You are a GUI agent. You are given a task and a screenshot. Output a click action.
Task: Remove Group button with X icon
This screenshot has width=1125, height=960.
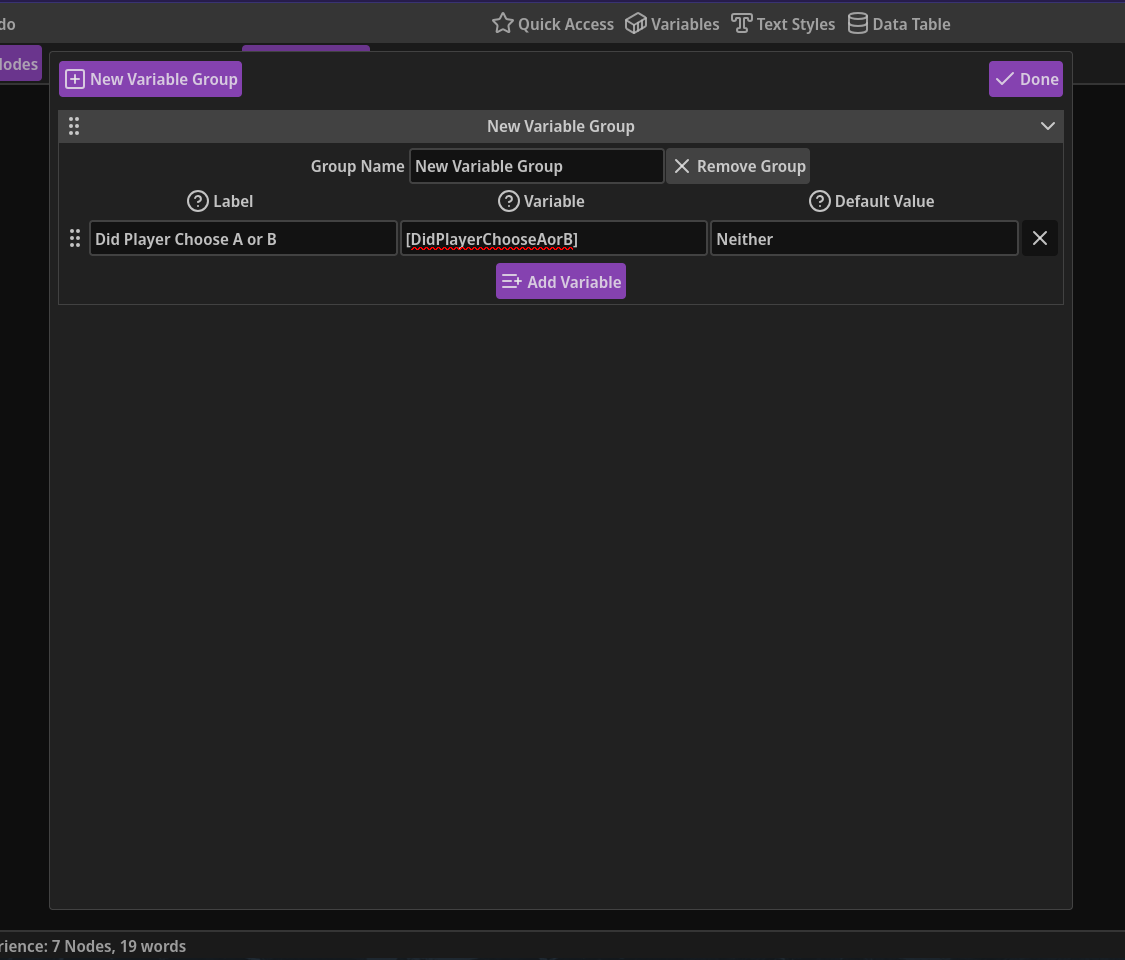click(x=738, y=166)
